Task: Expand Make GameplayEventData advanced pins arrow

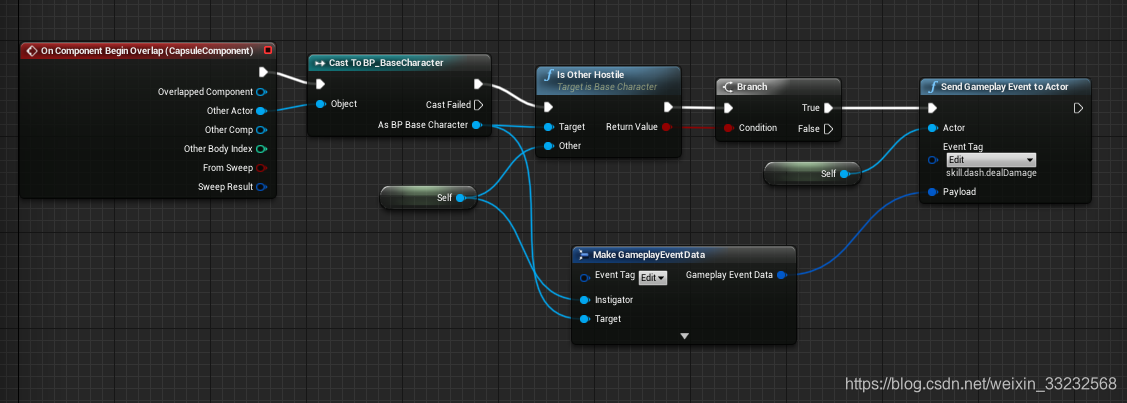Action: click(684, 335)
